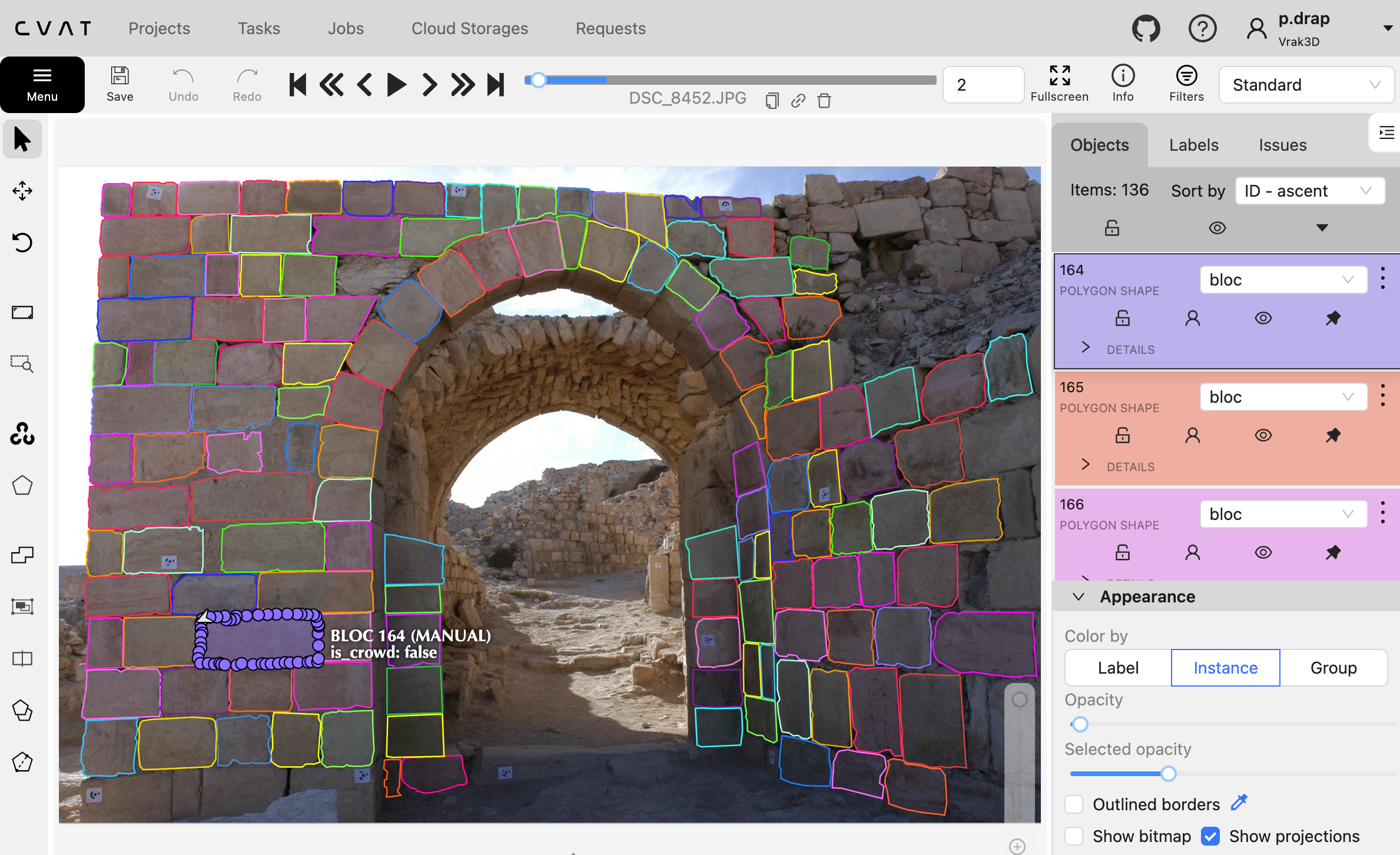This screenshot has width=1400, height=855.
Task: Open the Filters panel from the top toolbar
Action: coord(1186,84)
